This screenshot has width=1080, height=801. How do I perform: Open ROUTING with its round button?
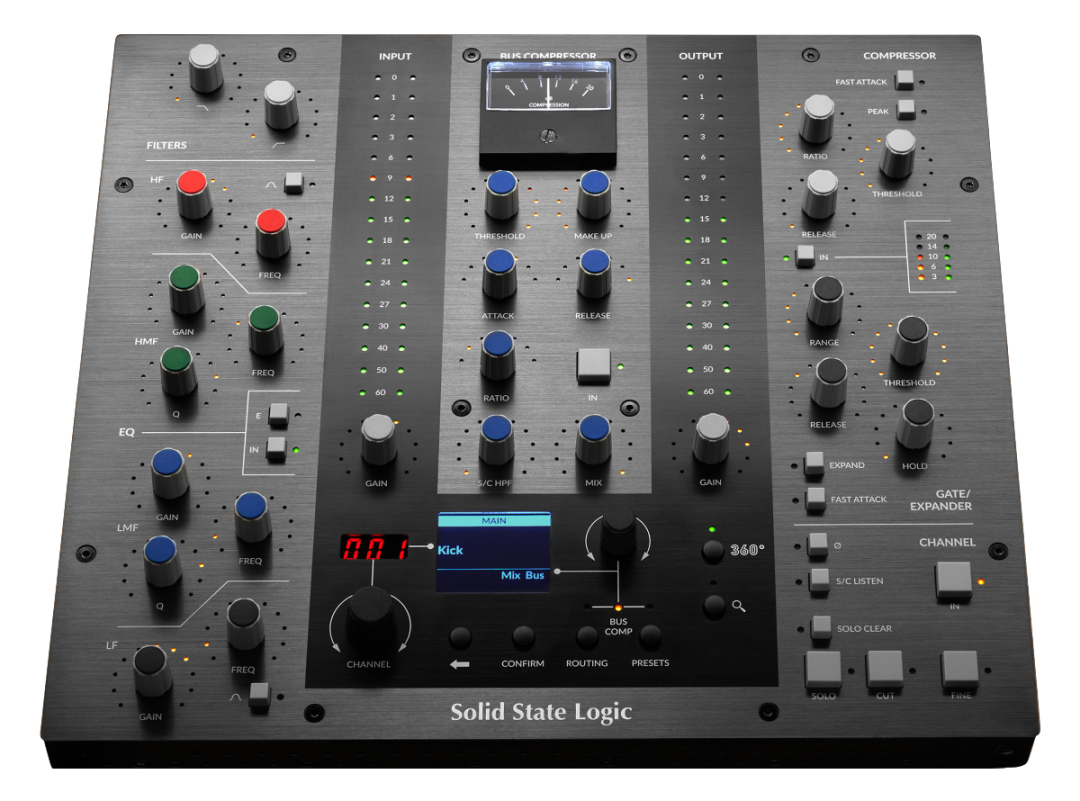pos(587,637)
